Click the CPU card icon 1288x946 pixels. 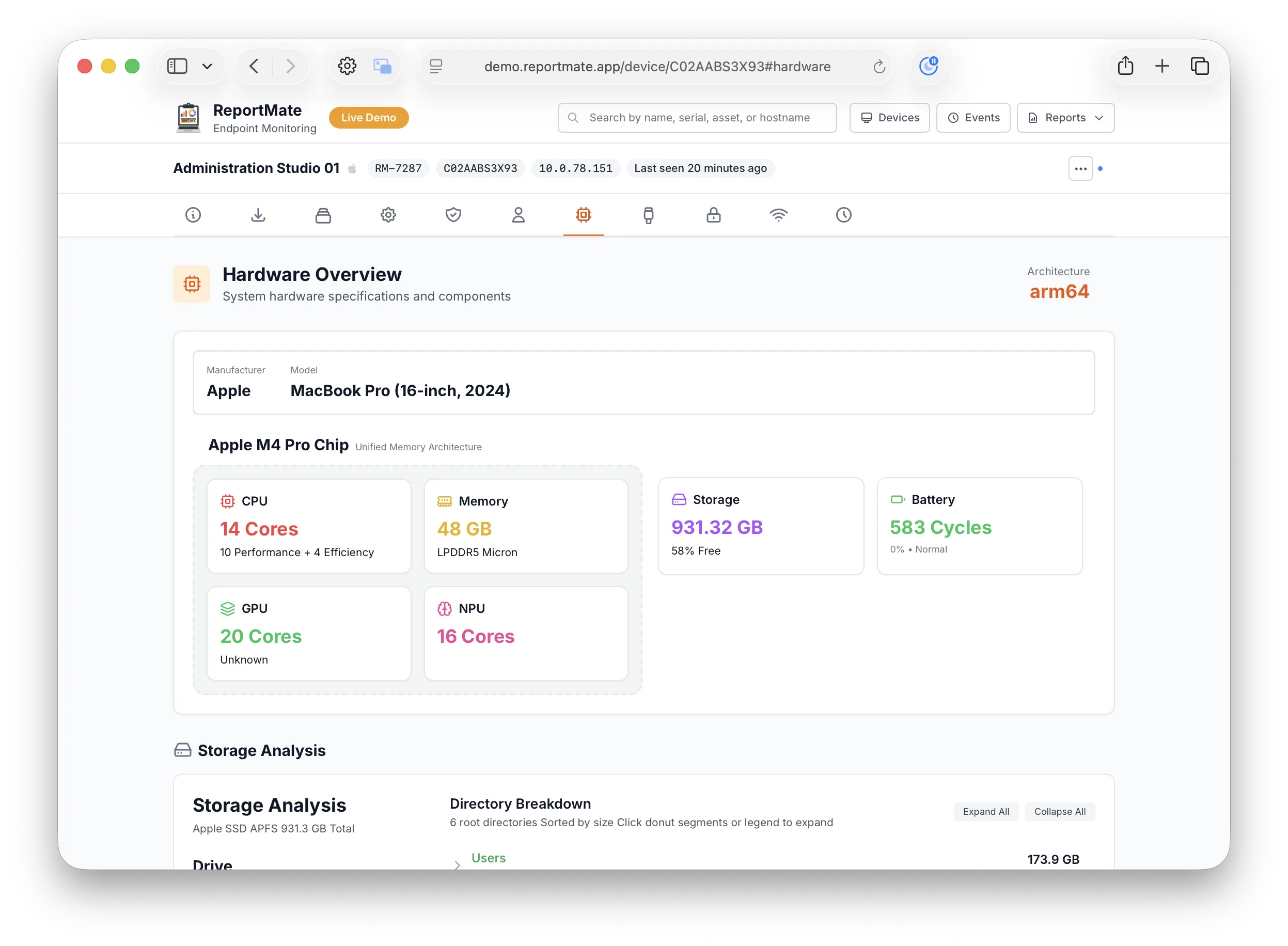(227, 501)
